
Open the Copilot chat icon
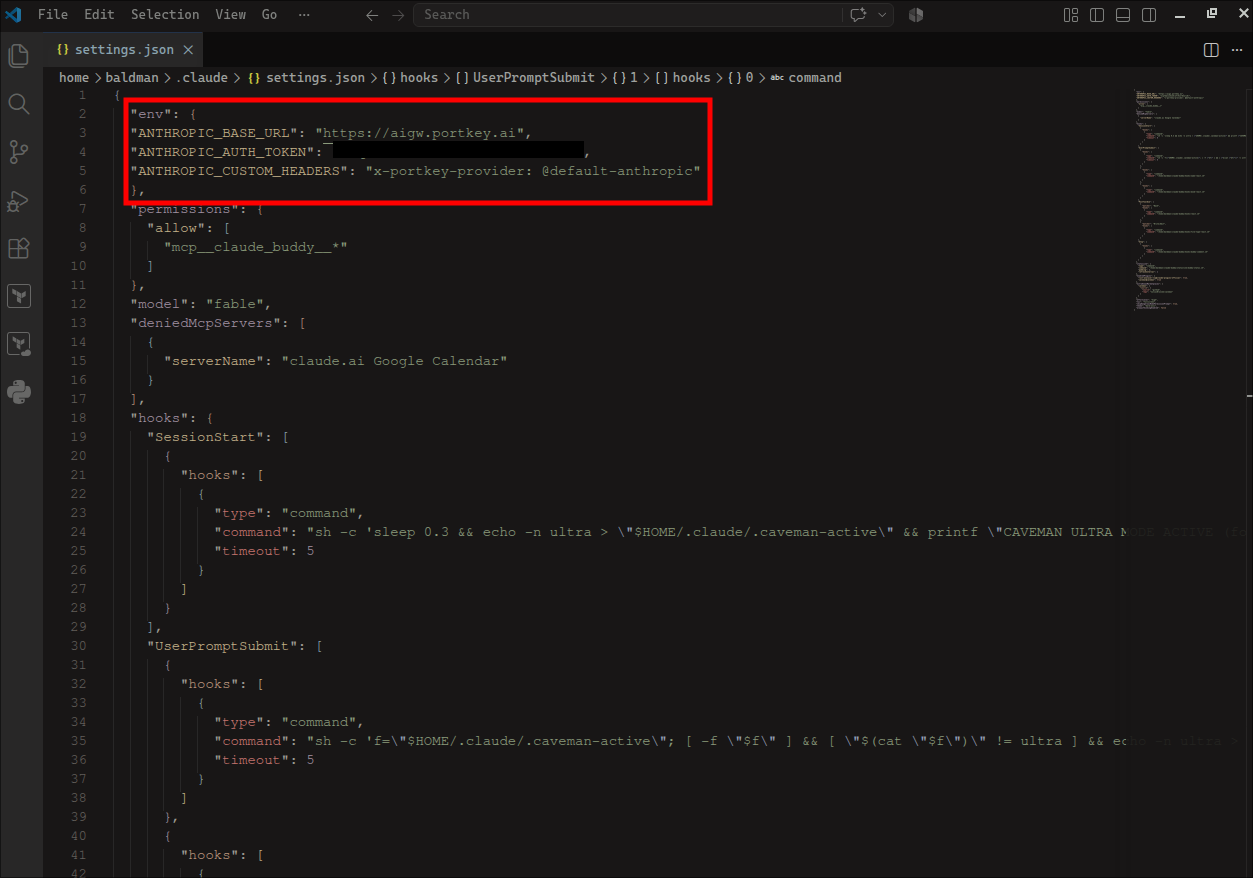pos(857,15)
